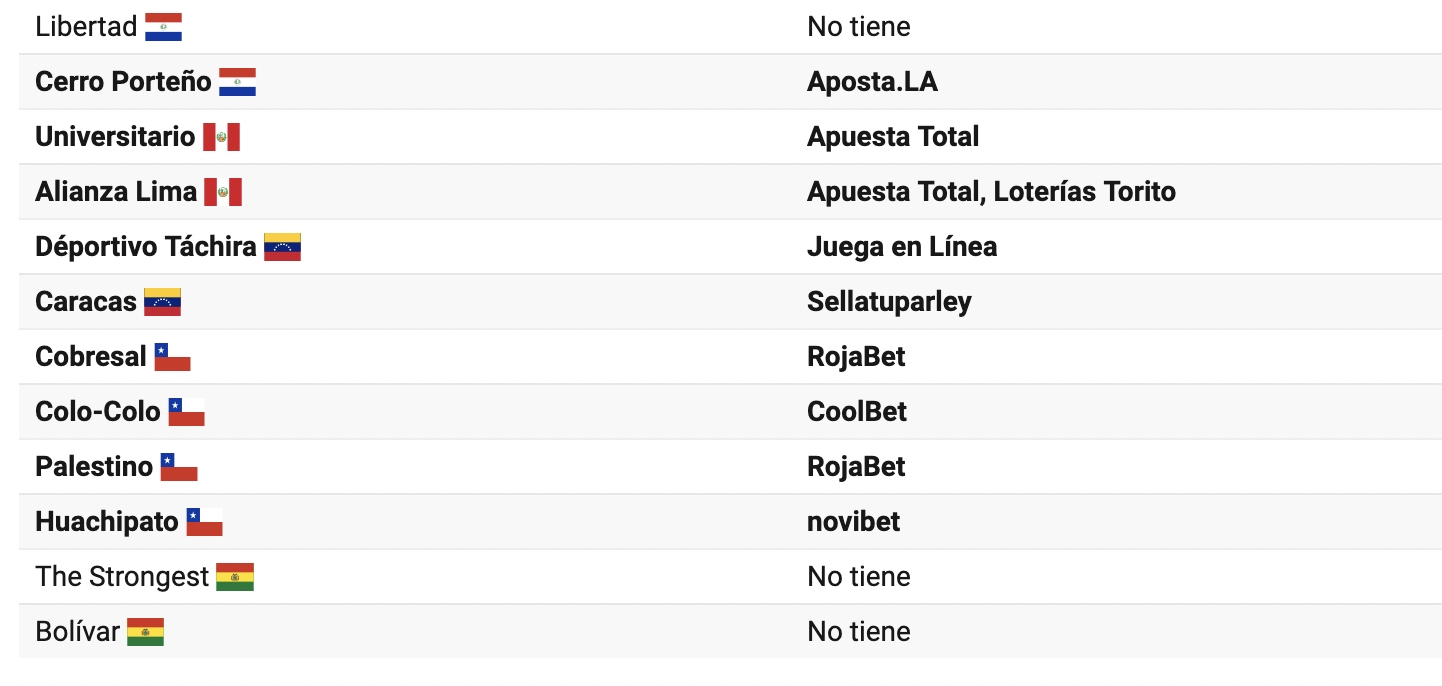This screenshot has height=686, width=1442.
Task: Click the Bolivia flag next to Bolívar
Action: click(x=145, y=632)
